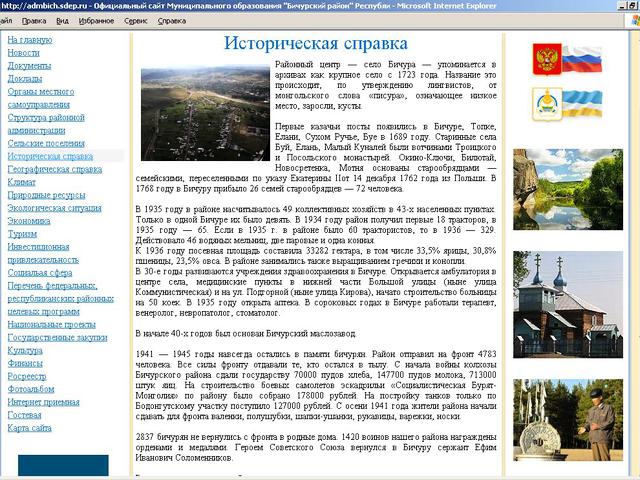This screenshot has width=640, height=480.
Task: Open Национальные проекты link
Action: (x=51, y=324)
